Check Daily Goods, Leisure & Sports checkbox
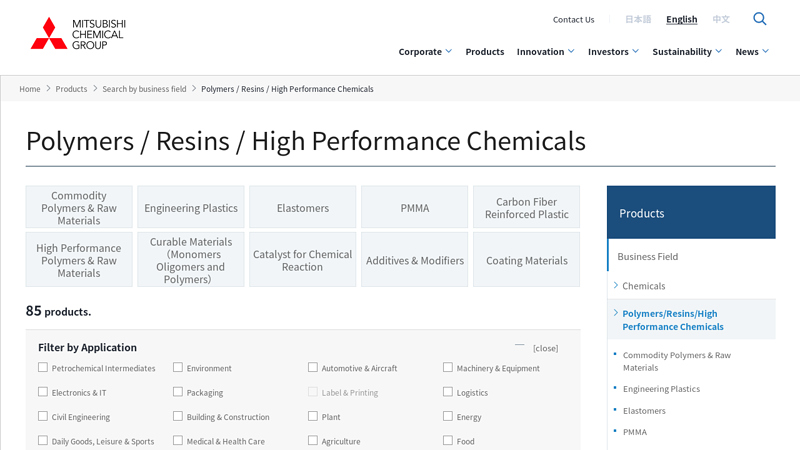 pos(43,440)
